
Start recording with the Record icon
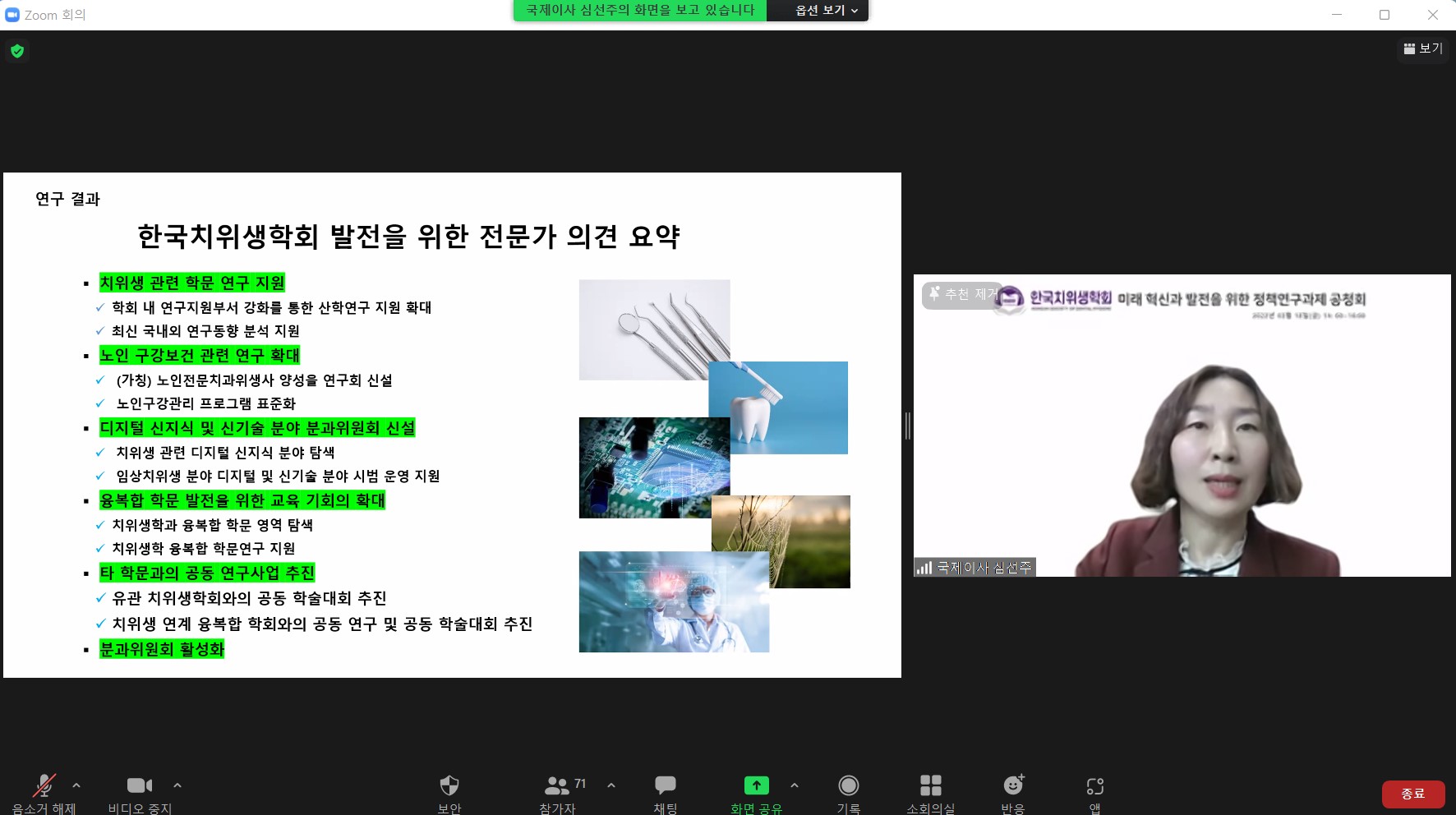point(849,786)
